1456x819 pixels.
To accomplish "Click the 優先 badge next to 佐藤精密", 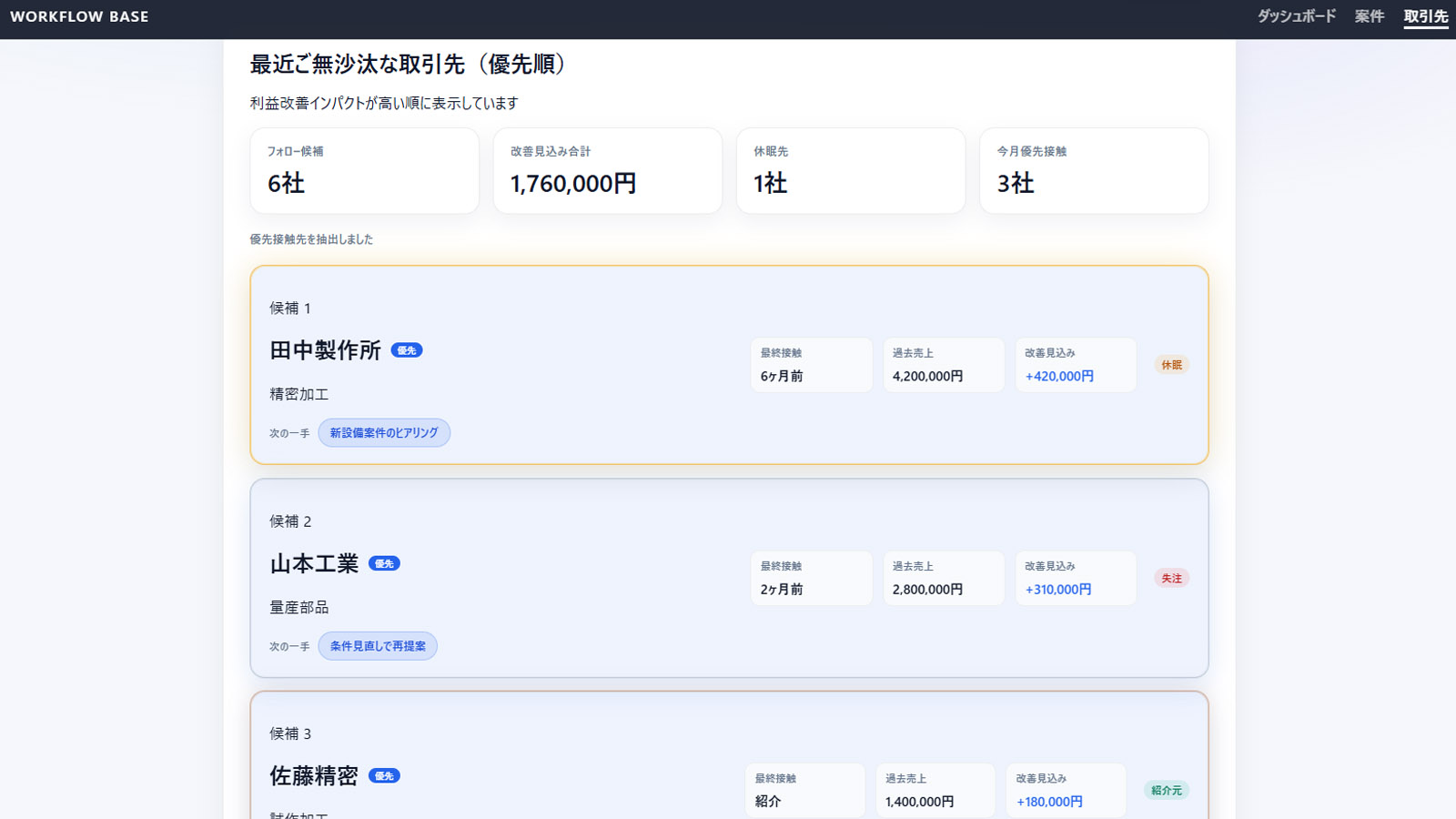I will coord(384,776).
